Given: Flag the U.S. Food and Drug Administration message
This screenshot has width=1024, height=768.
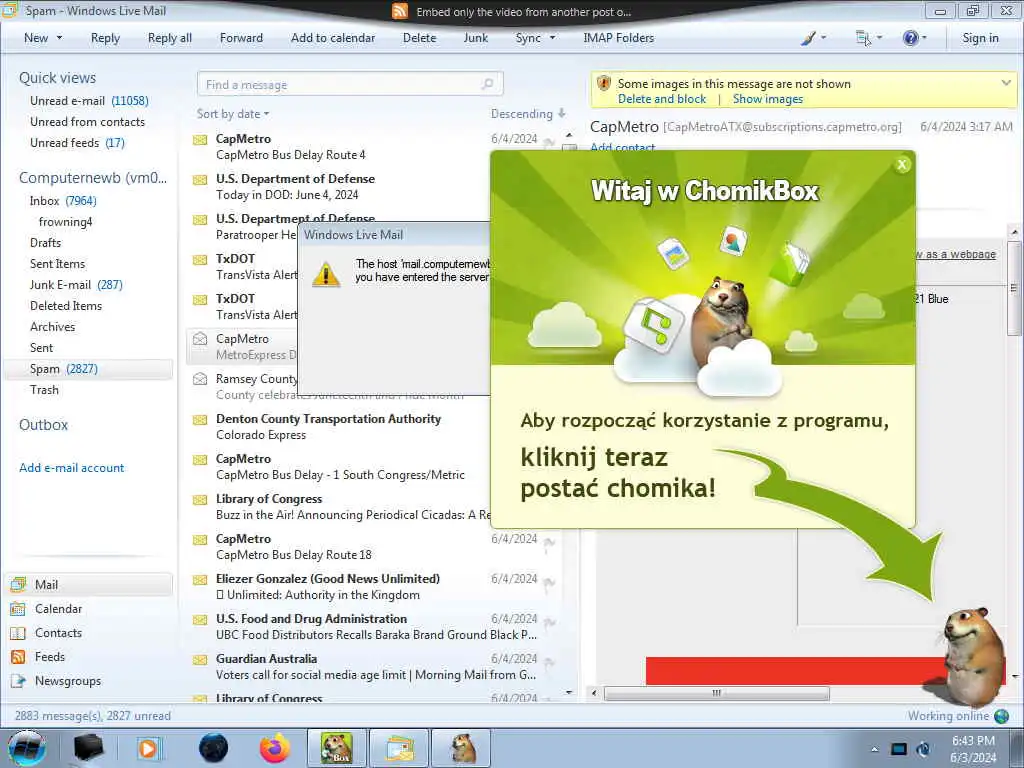Looking at the screenshot, I should click(549, 622).
